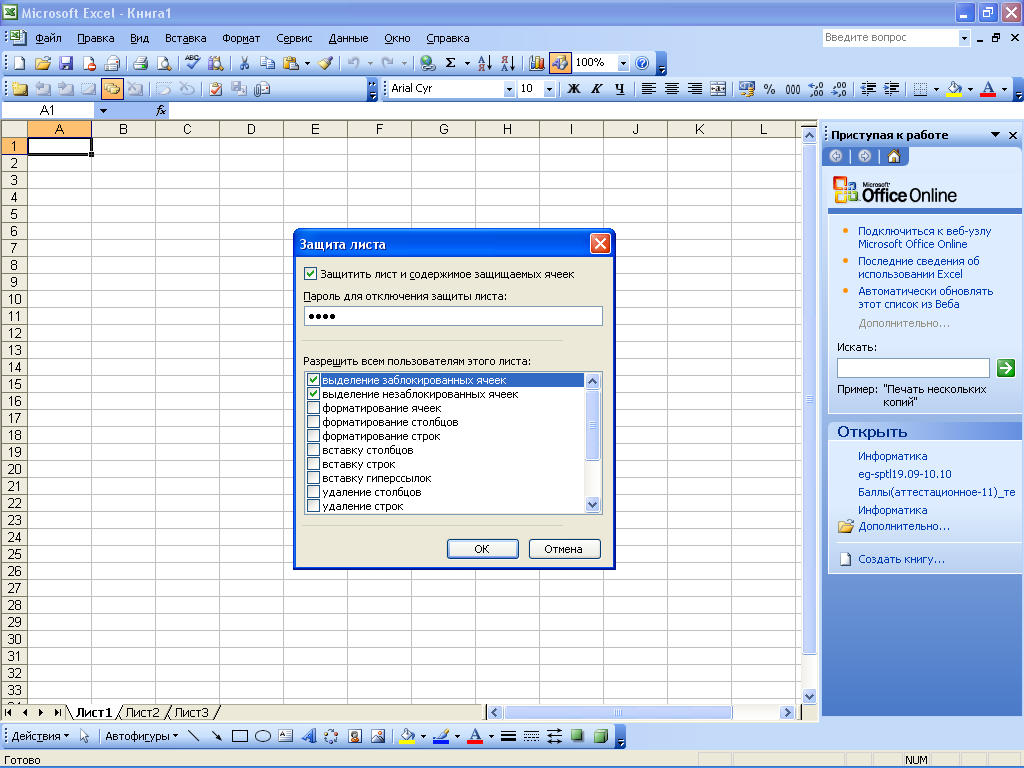This screenshot has height=768, width=1024.
Task: Activate the Format Painter brush
Action: pyautogui.click(x=326, y=63)
